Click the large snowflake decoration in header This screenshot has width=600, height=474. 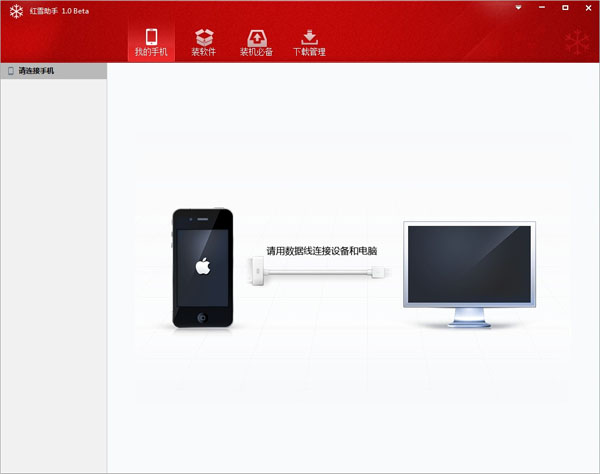(x=578, y=42)
